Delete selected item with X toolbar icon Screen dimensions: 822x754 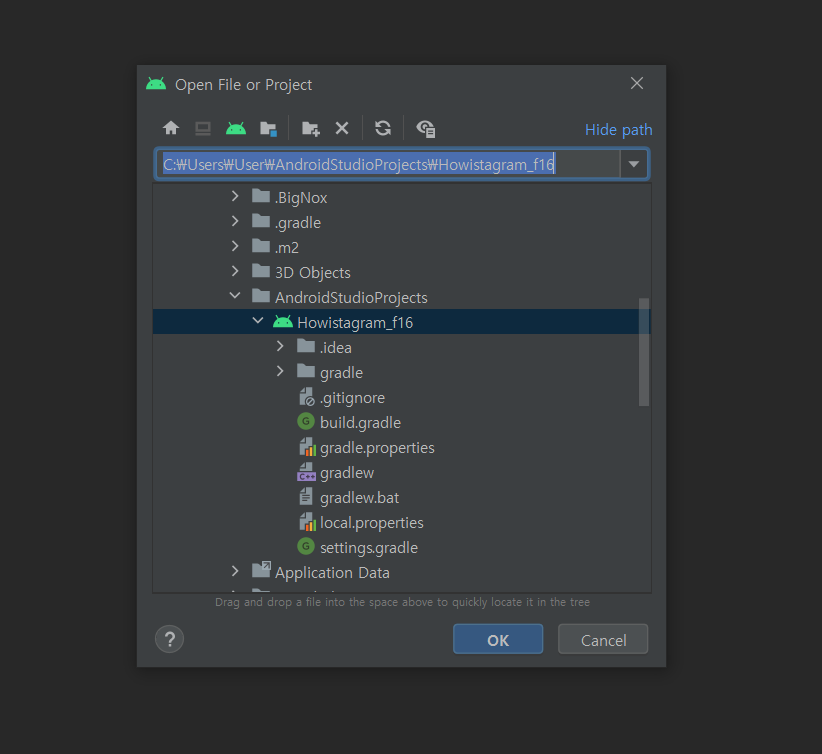[x=342, y=128]
